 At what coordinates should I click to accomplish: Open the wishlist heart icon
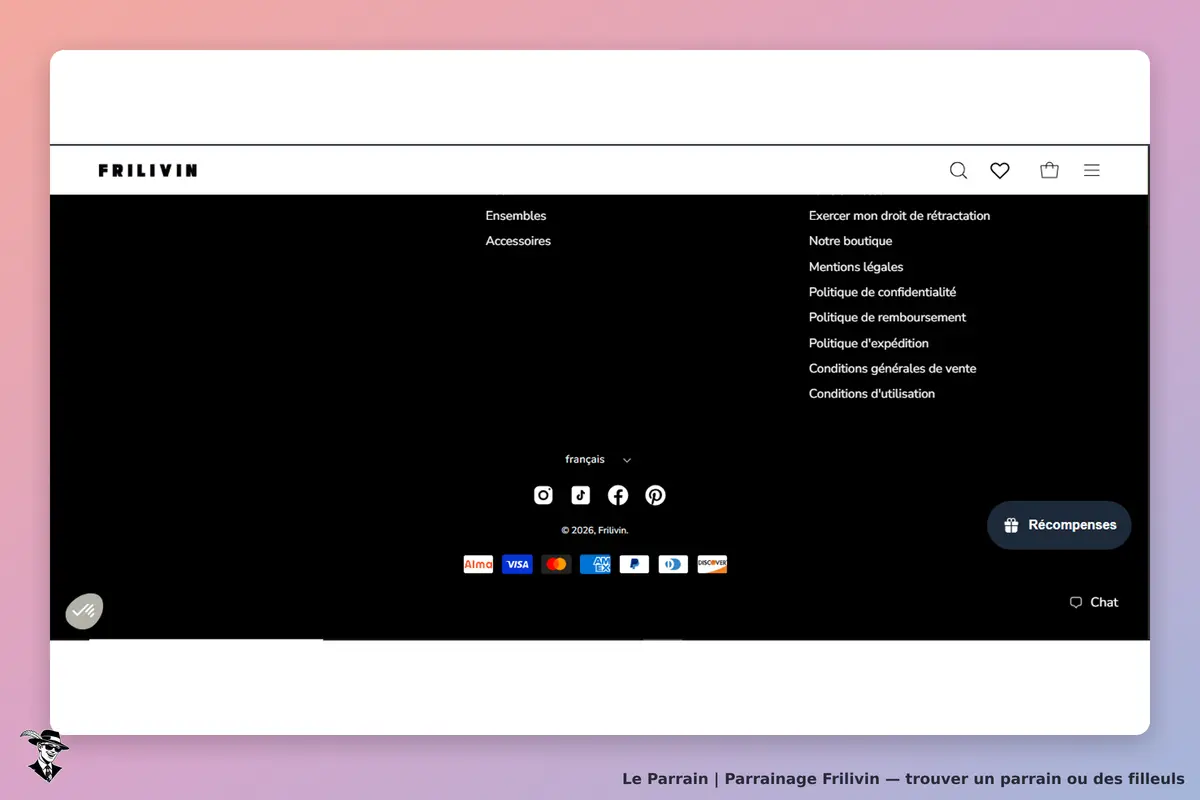(x=1000, y=171)
